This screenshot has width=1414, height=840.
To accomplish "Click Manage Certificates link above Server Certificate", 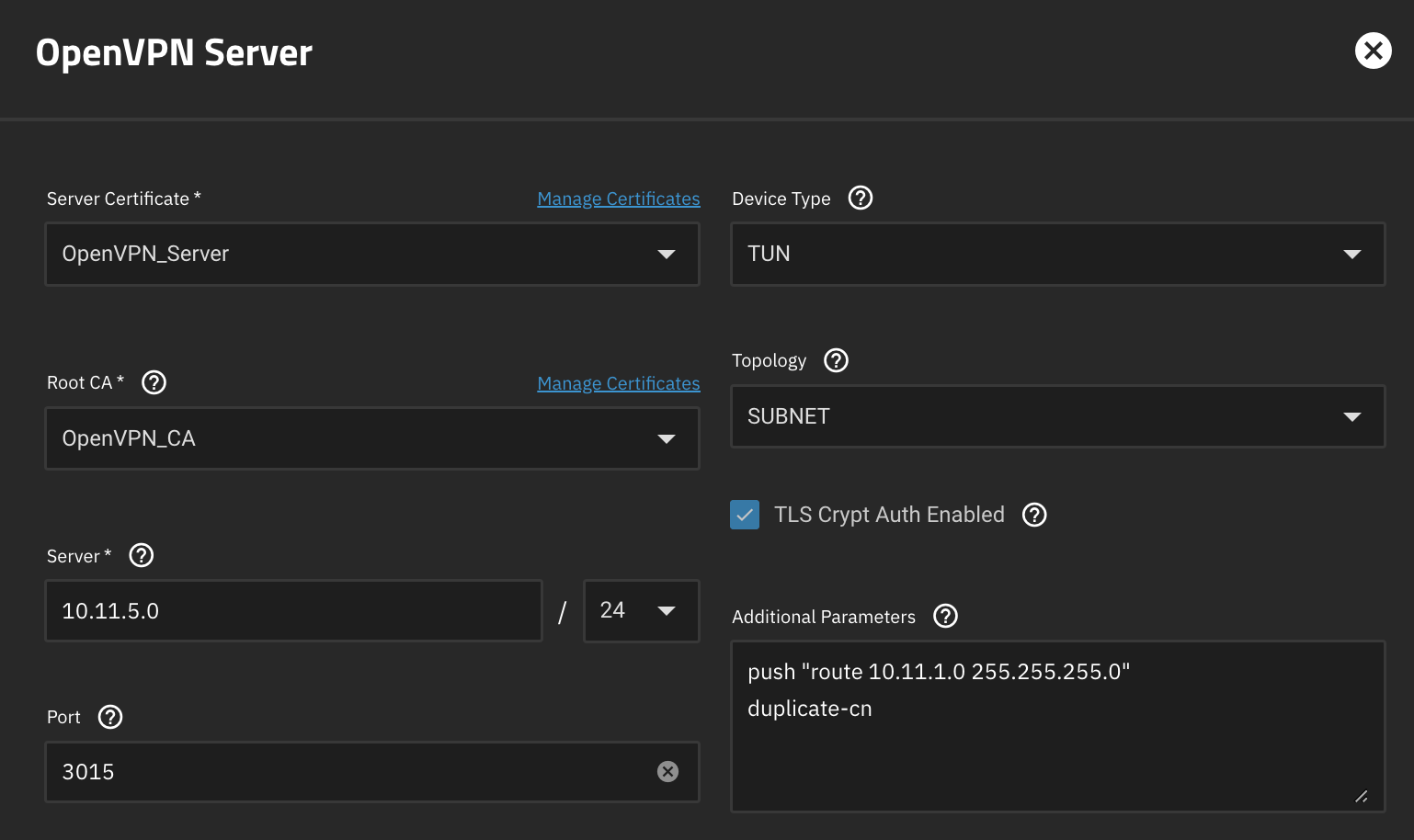I will (618, 199).
